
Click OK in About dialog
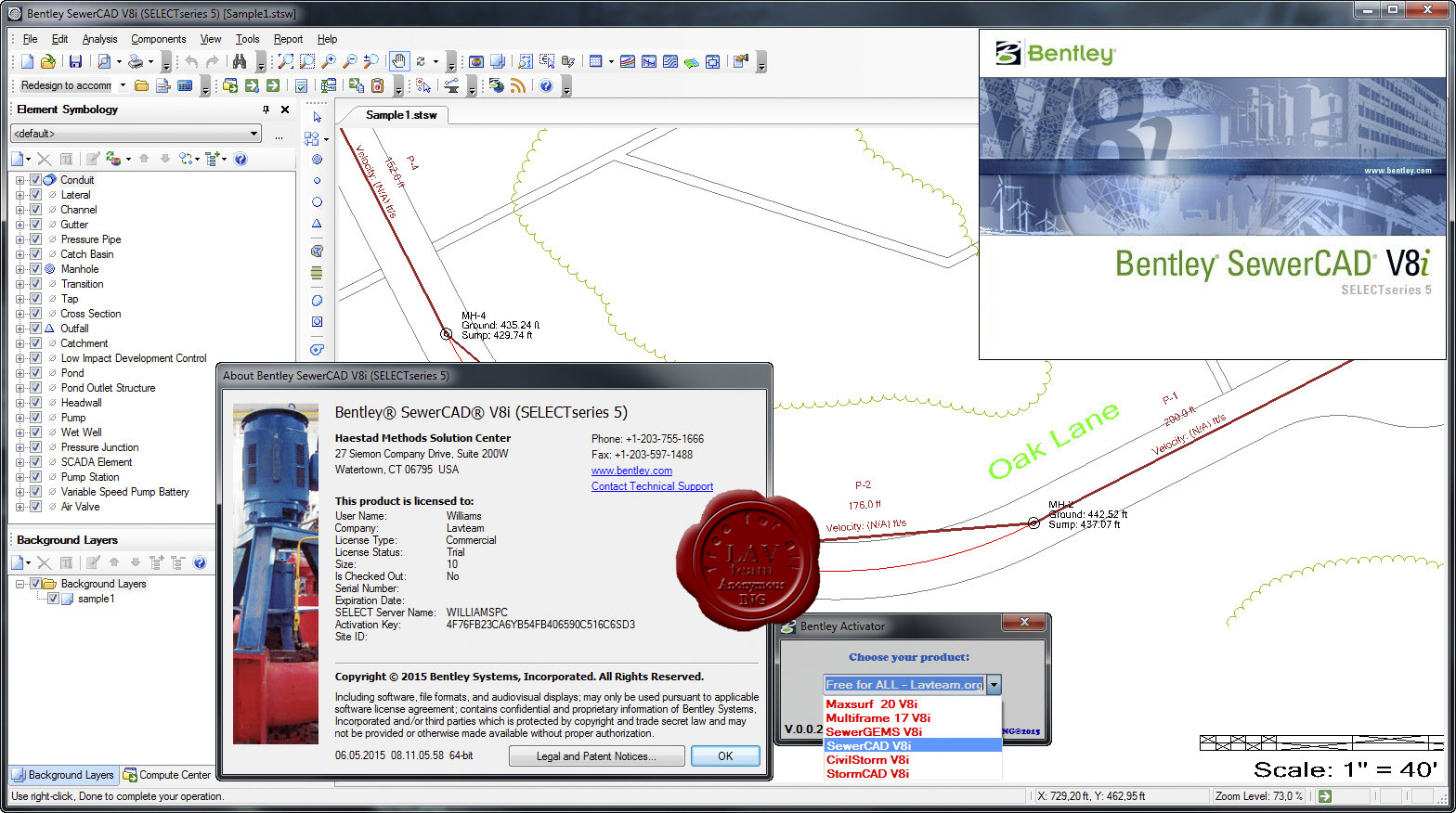tap(725, 756)
